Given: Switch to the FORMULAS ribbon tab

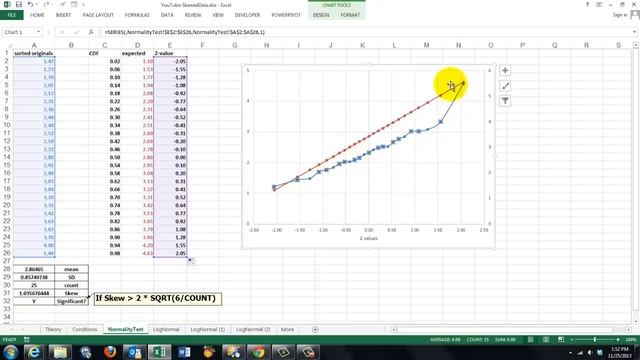Looking at the screenshot, I should coord(137,15).
